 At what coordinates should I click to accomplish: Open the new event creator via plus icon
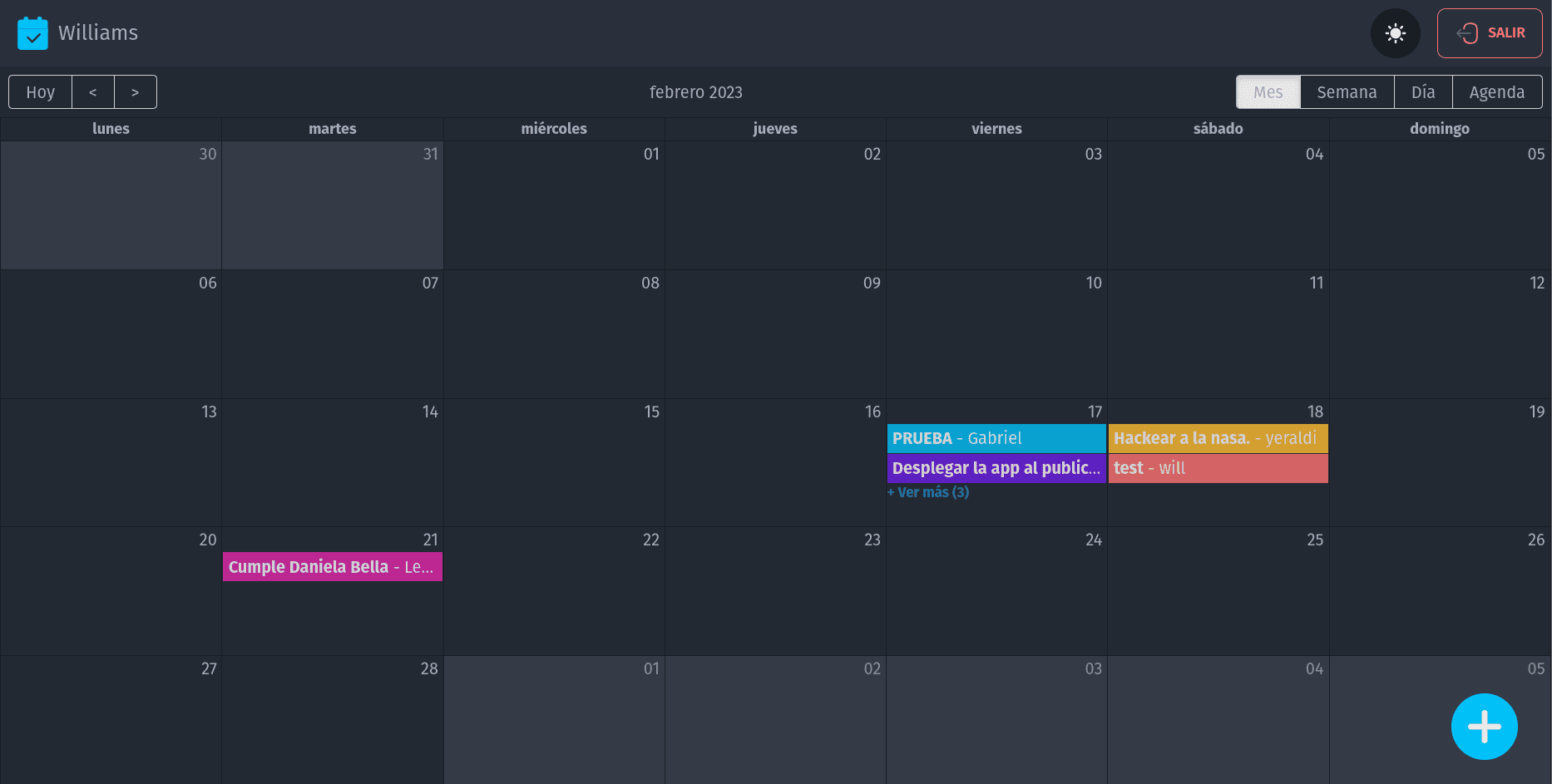coord(1485,727)
